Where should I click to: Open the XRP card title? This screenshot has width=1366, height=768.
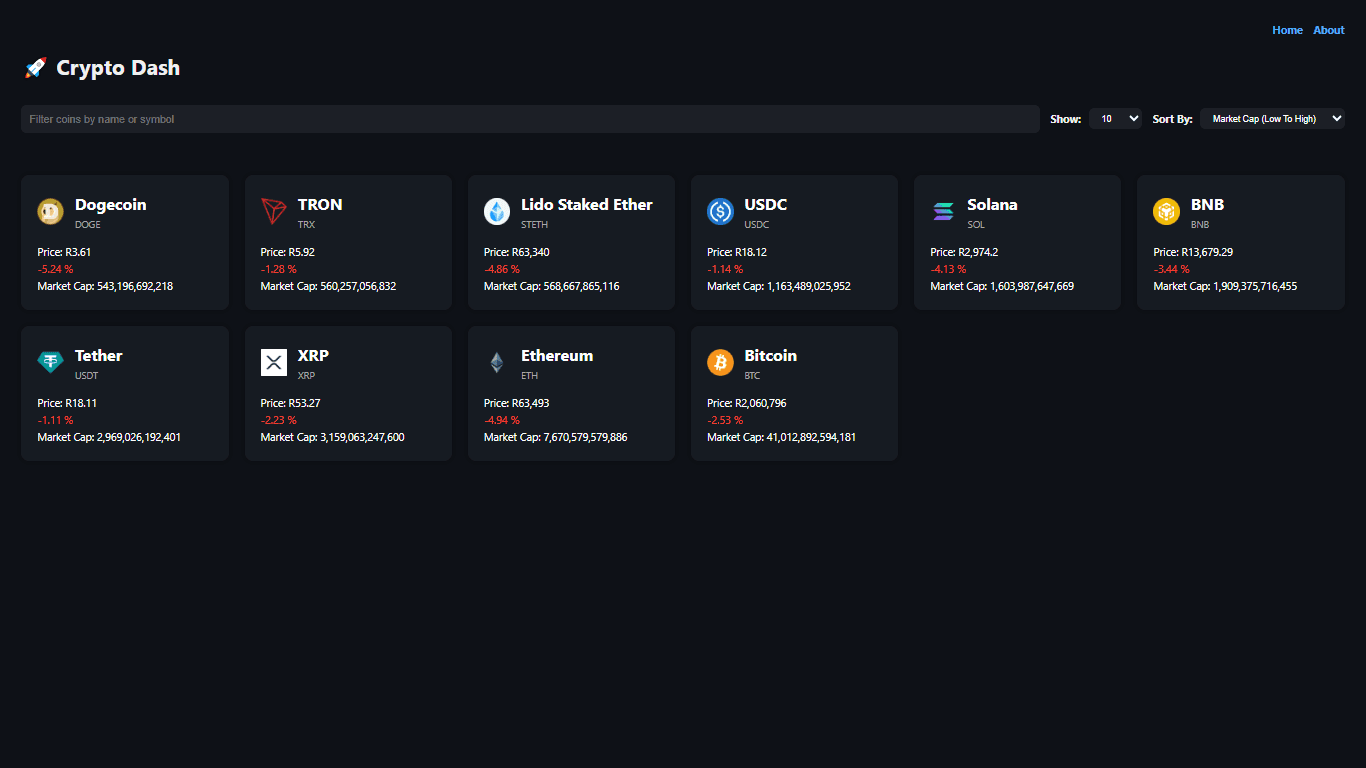313,356
